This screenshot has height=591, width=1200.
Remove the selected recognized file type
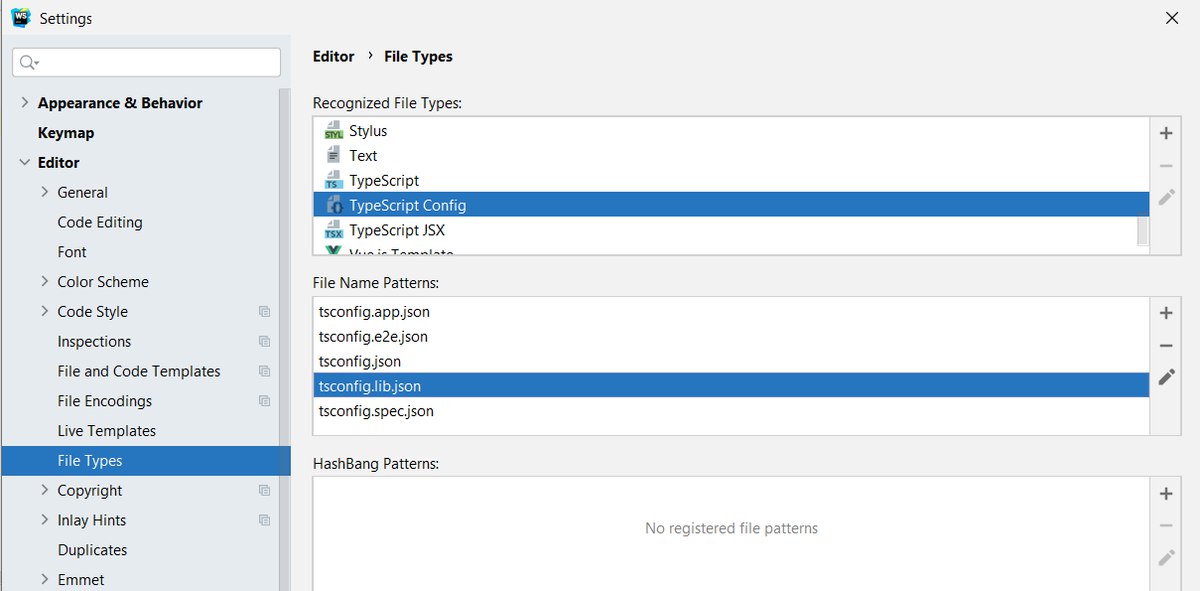[x=1165, y=166]
